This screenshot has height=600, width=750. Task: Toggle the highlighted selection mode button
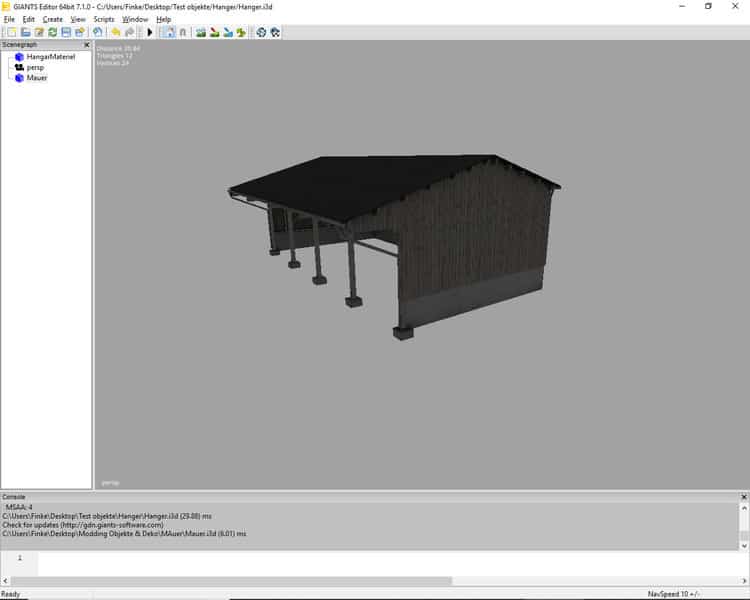168,32
